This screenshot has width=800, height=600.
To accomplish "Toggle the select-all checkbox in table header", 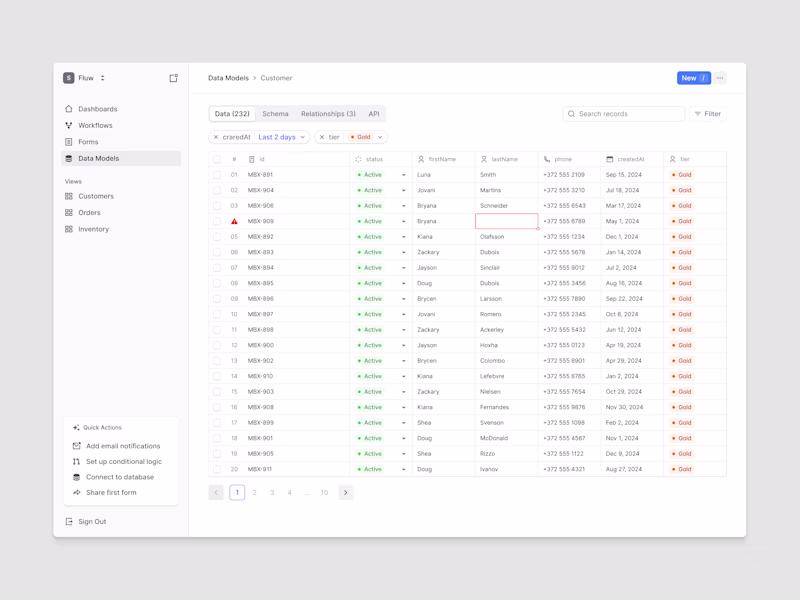I will coord(217,159).
